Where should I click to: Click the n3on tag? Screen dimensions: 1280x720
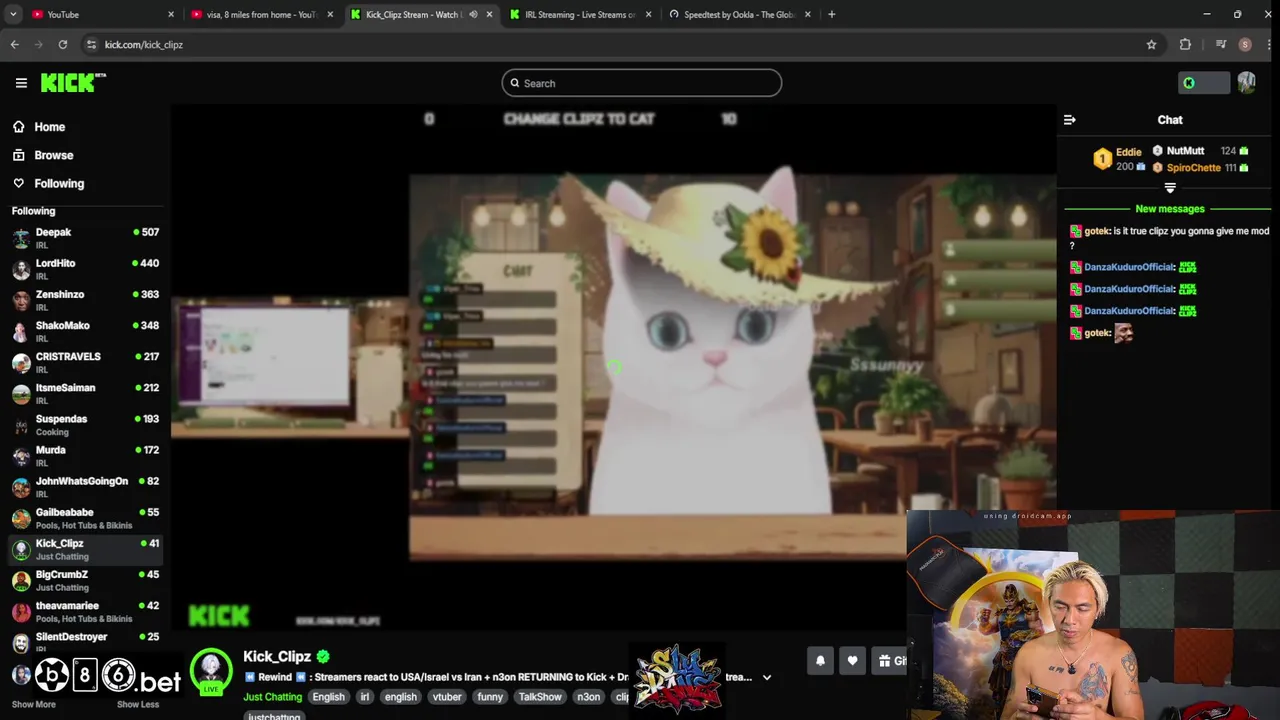588,697
